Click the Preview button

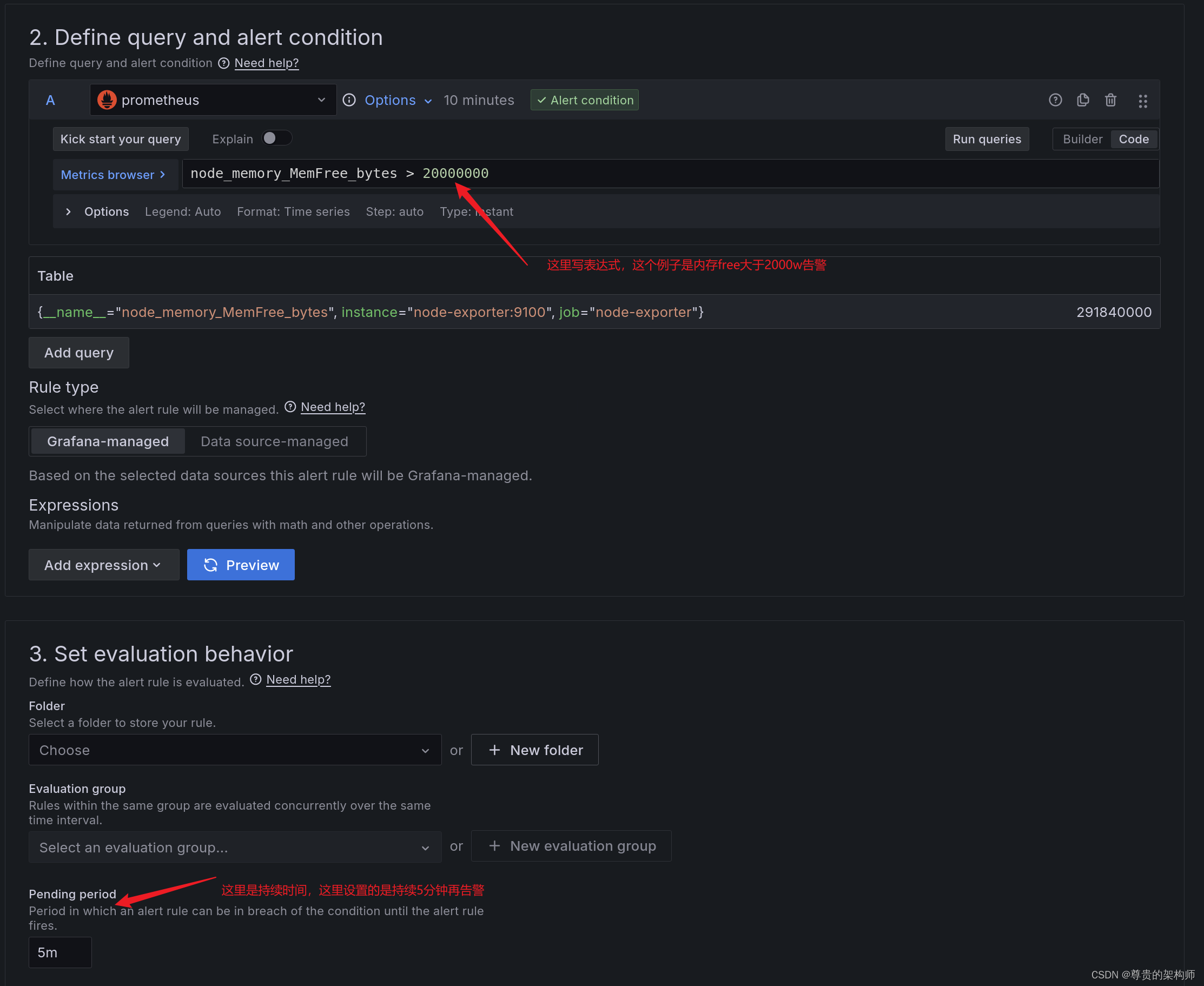[240, 565]
